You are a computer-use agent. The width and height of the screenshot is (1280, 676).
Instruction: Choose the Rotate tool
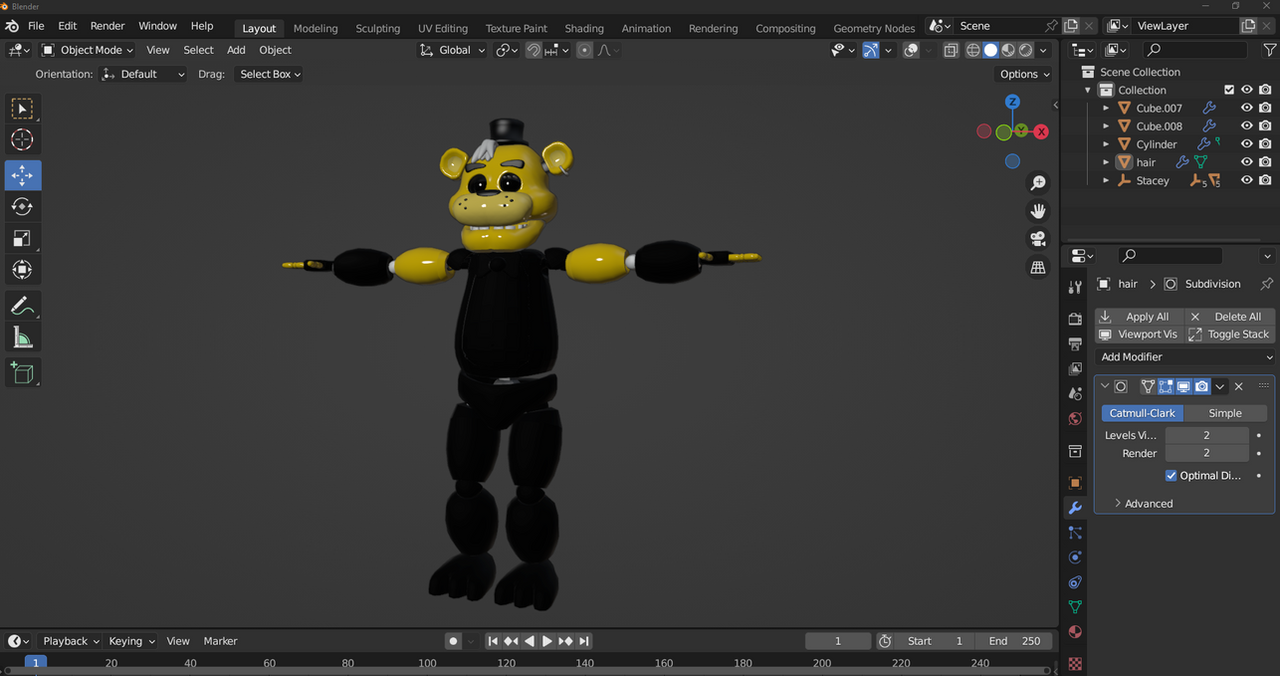[x=22, y=207]
